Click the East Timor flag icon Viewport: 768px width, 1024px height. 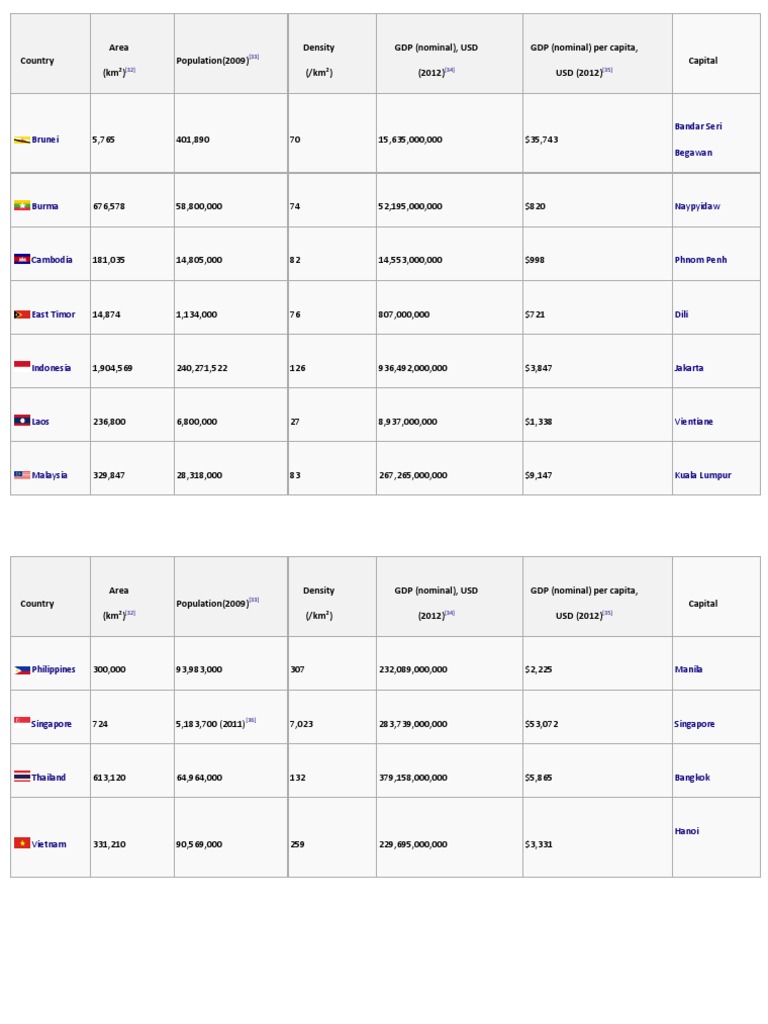coord(22,314)
